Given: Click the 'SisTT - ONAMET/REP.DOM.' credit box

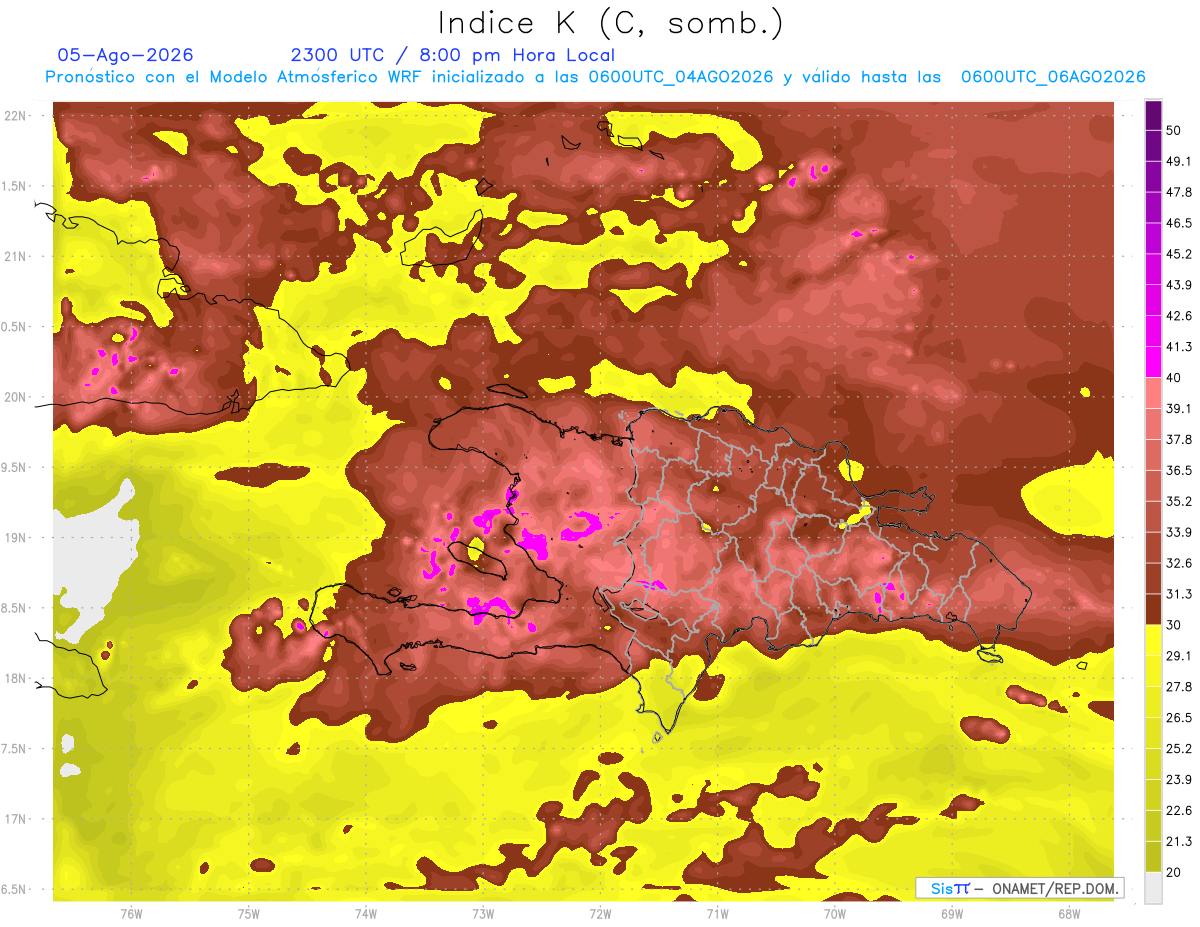Looking at the screenshot, I should pos(1019,888).
